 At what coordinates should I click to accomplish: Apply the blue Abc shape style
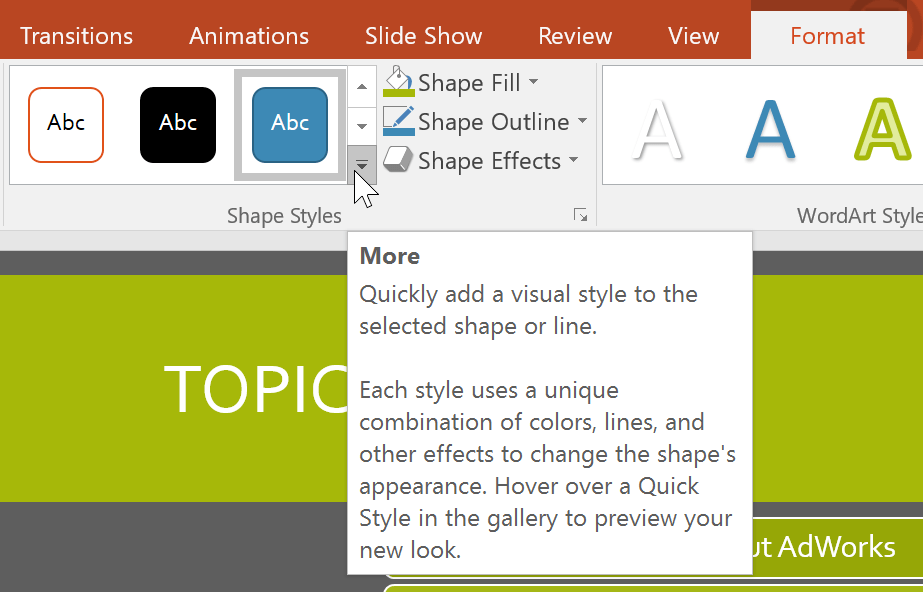[x=289, y=124]
